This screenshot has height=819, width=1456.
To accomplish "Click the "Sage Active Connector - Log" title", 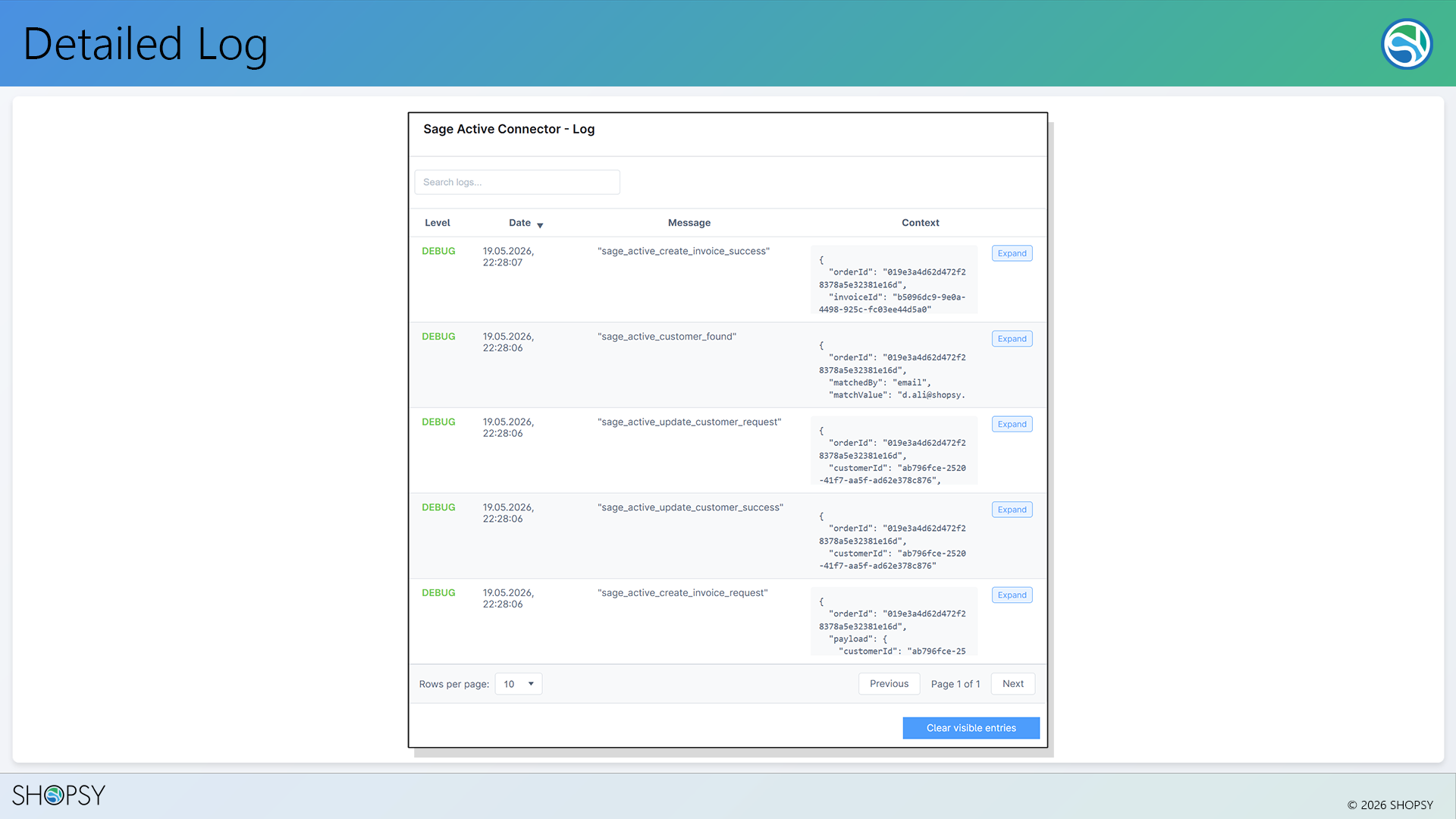I will pyautogui.click(x=509, y=129).
